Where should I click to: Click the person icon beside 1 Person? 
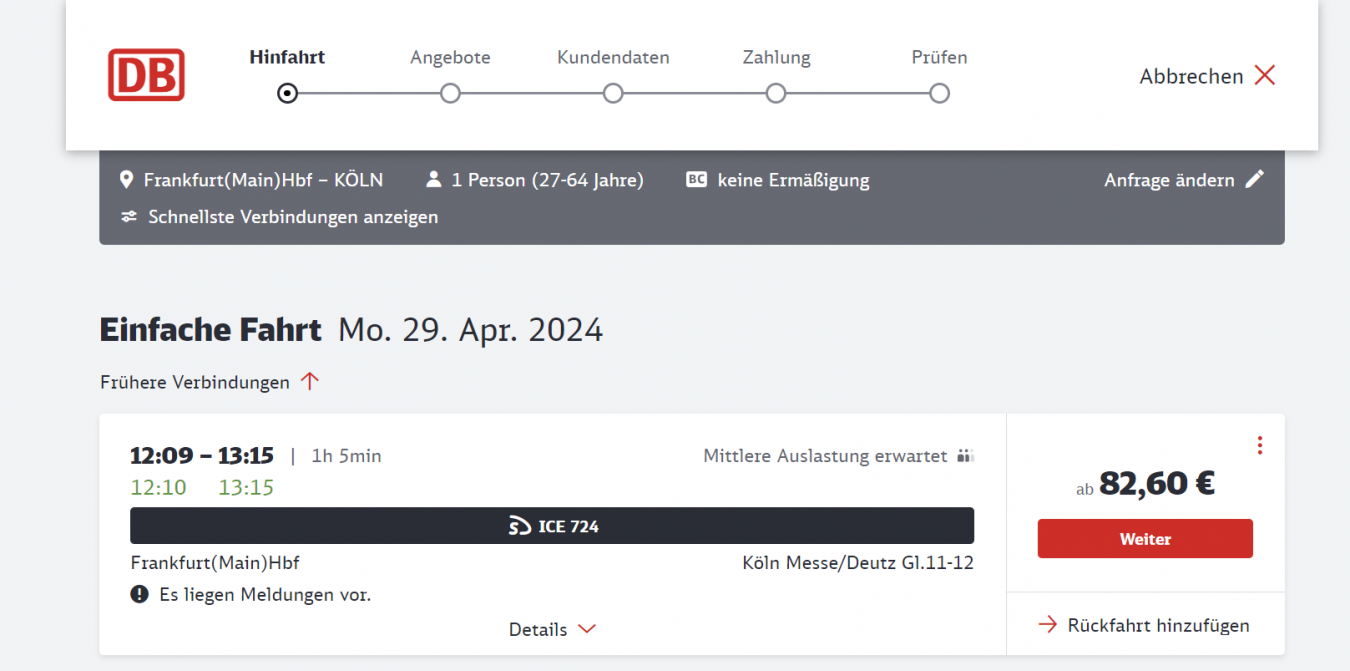(433, 180)
